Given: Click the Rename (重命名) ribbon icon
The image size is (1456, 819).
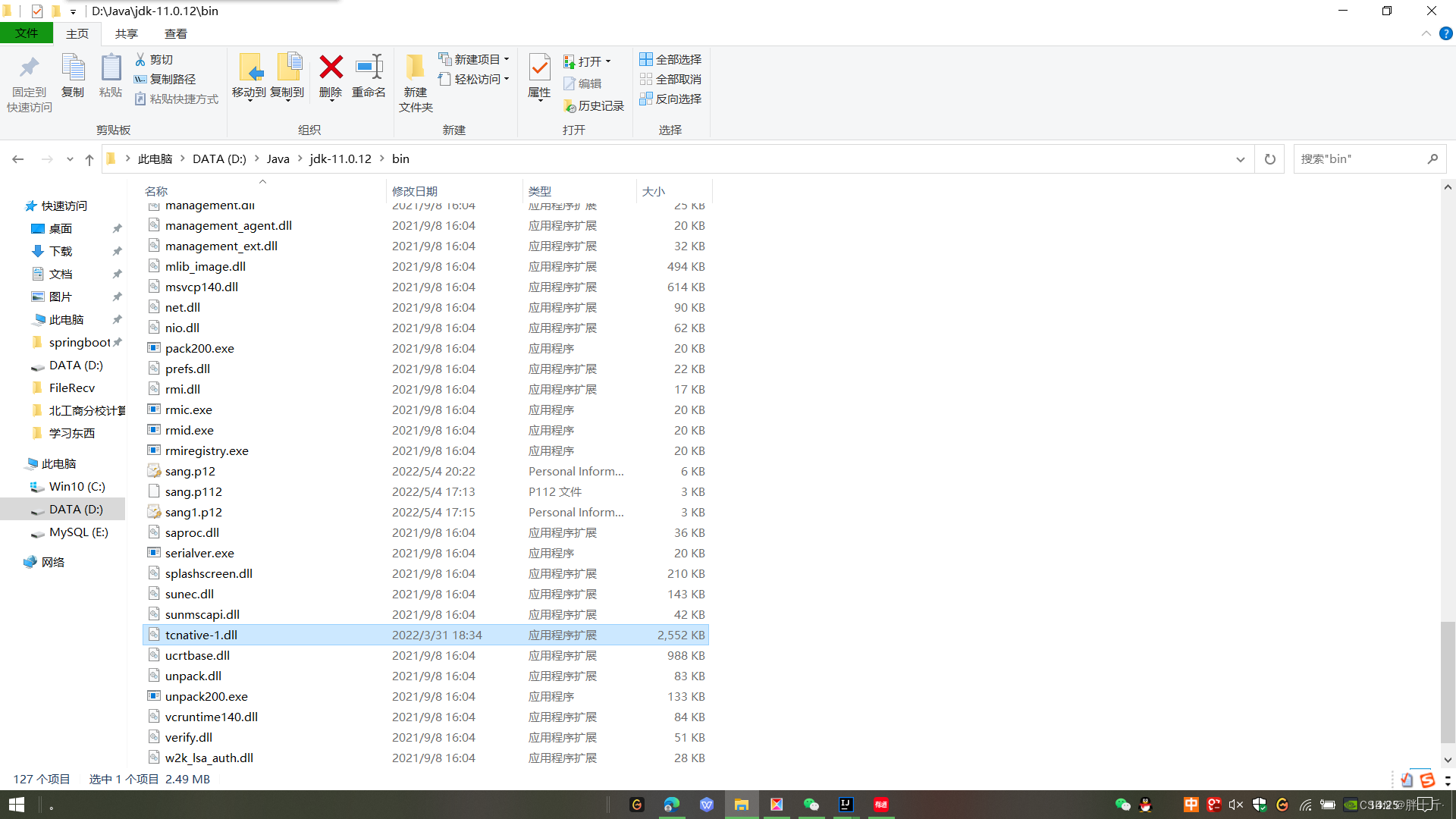Looking at the screenshot, I should [x=369, y=68].
